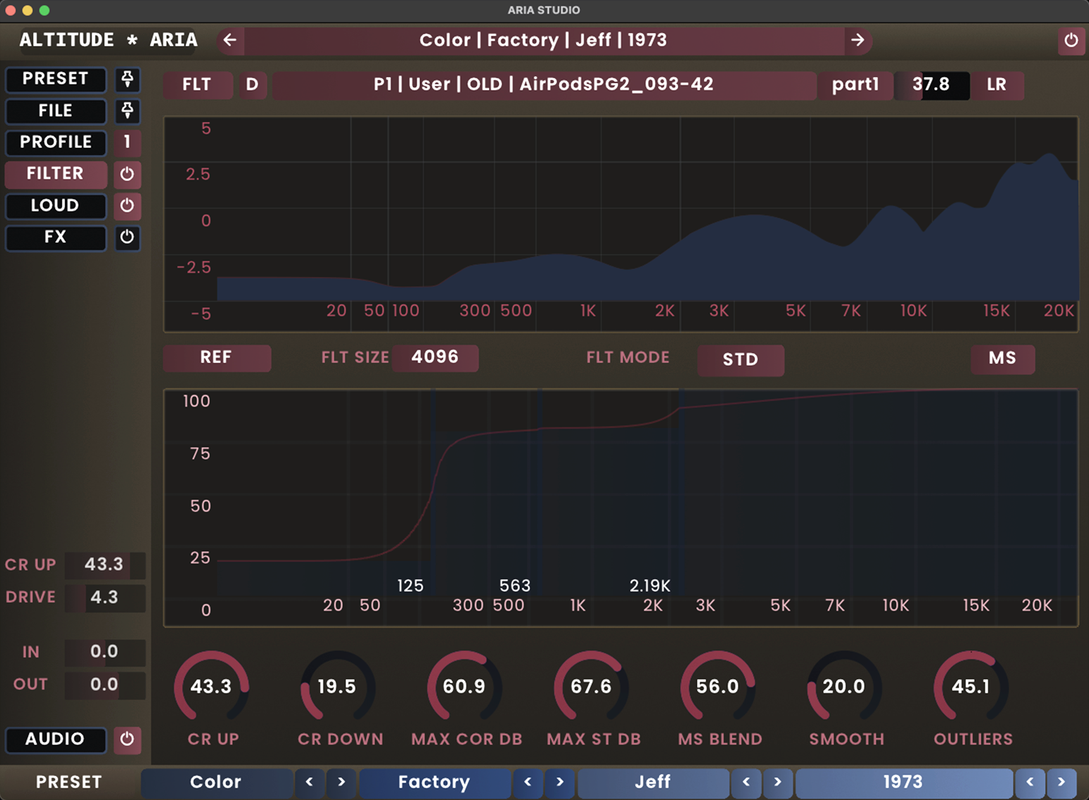Click the REF button

pyautogui.click(x=217, y=358)
